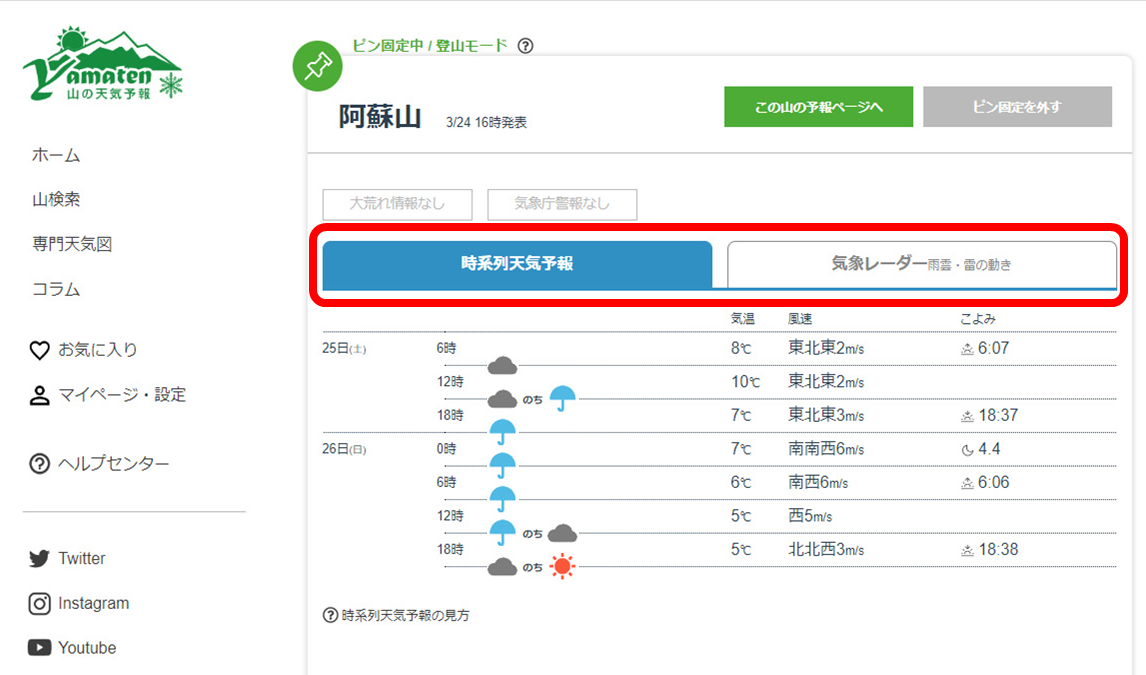
Task: Click the Youtube play icon
Action: pyautogui.click(x=39, y=648)
